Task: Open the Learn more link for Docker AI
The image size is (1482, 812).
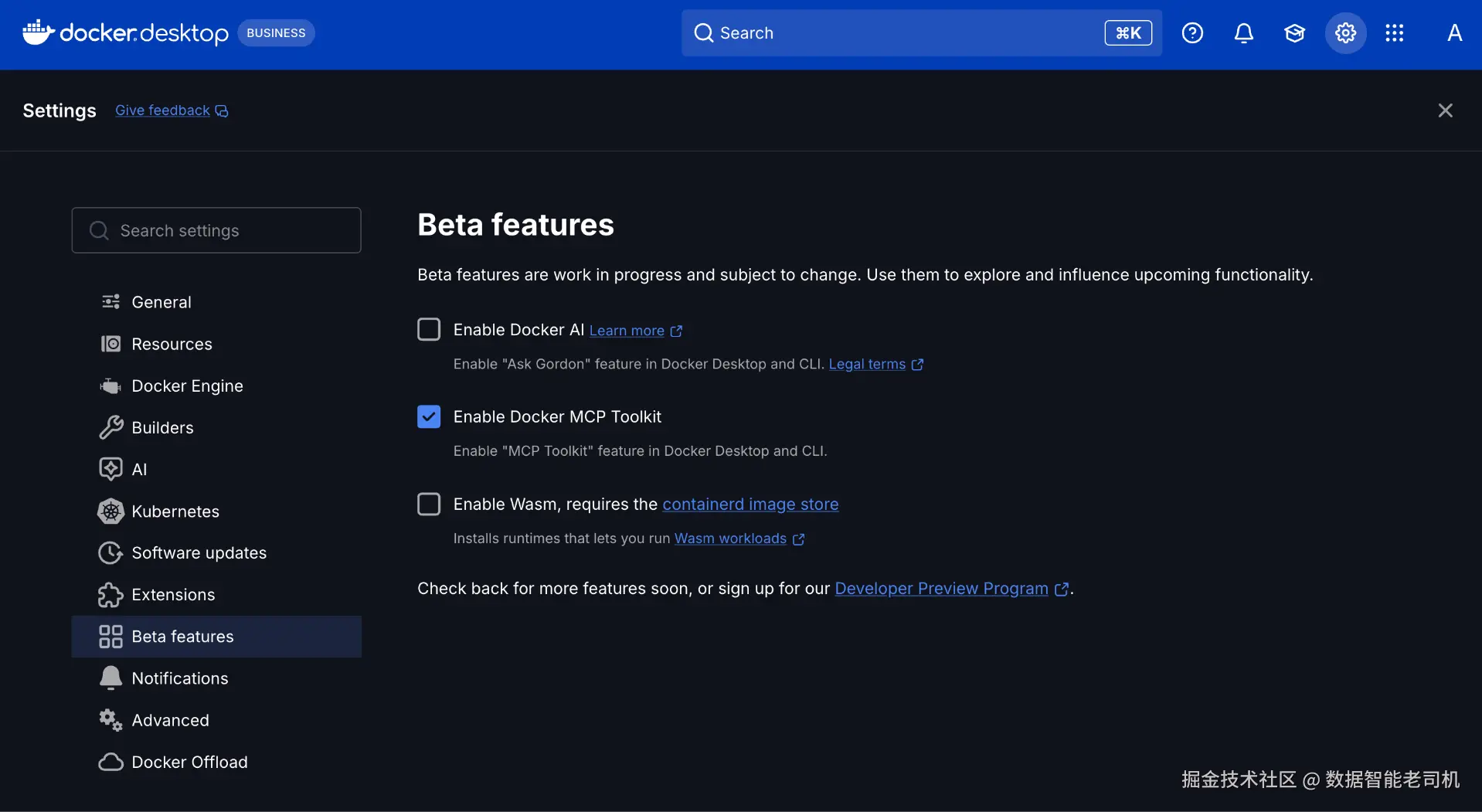Action: 627,331
